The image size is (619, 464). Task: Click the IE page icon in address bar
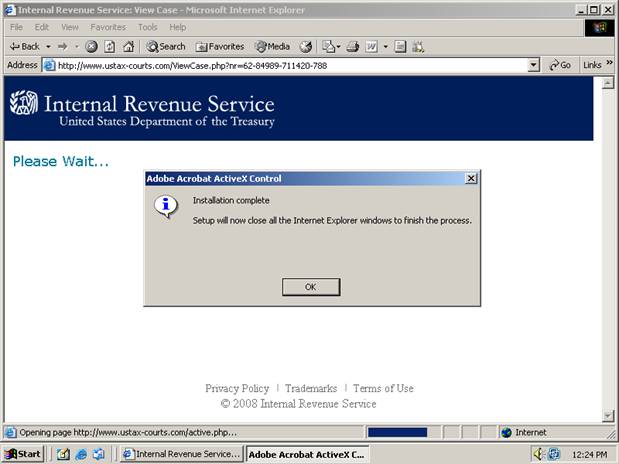(x=49, y=65)
